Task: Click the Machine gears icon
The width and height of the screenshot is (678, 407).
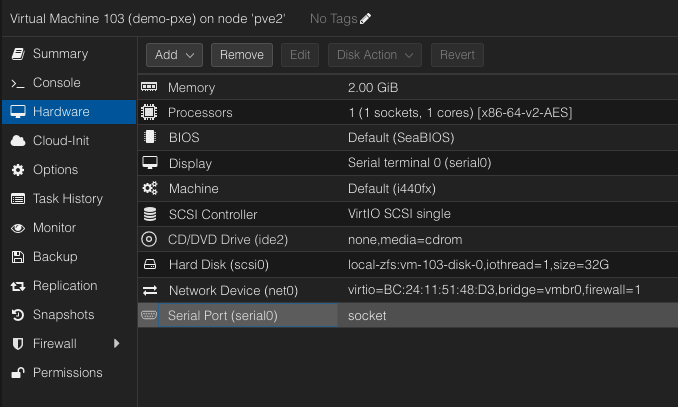Action: 150,188
